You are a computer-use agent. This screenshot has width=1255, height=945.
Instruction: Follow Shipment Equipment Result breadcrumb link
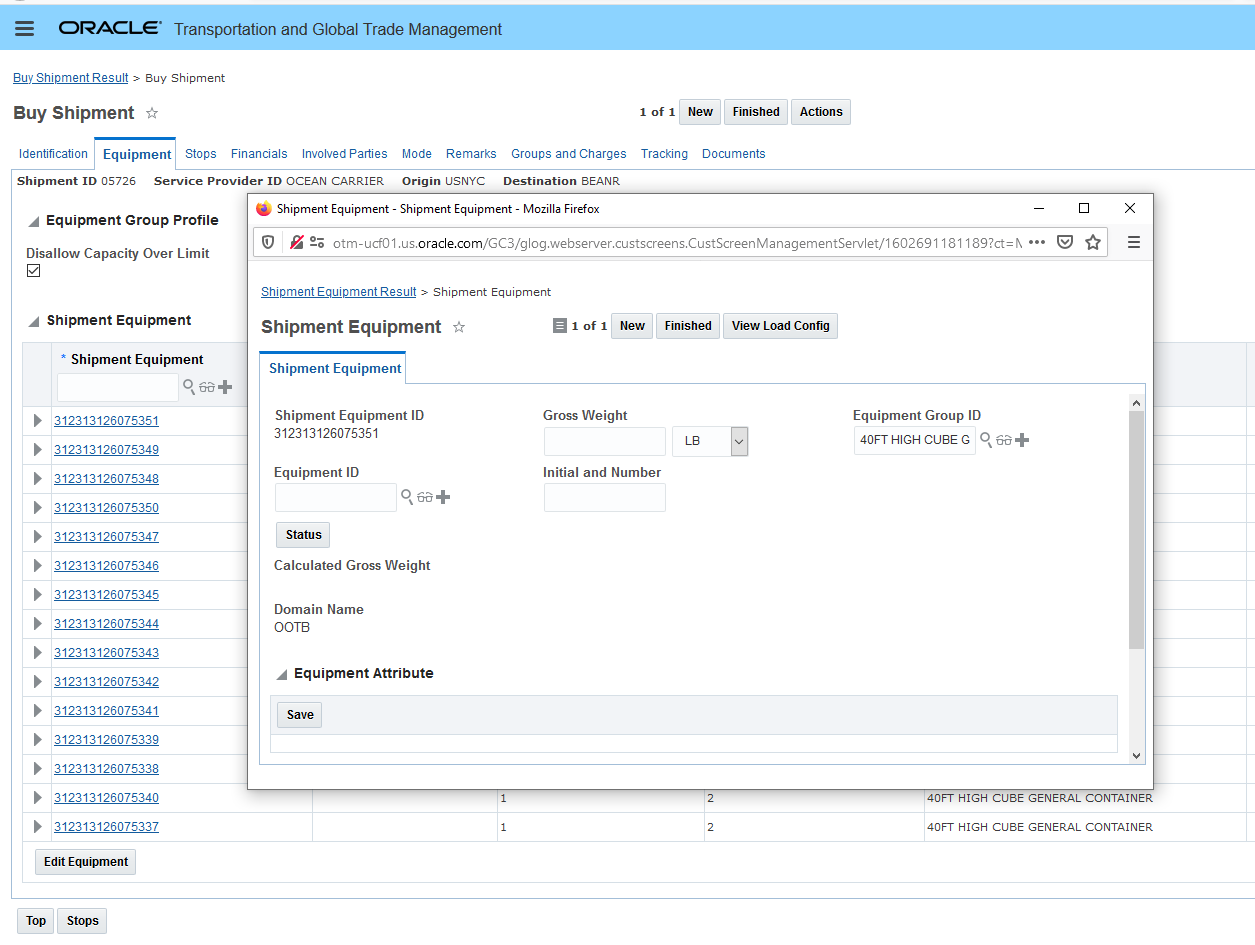pos(339,292)
